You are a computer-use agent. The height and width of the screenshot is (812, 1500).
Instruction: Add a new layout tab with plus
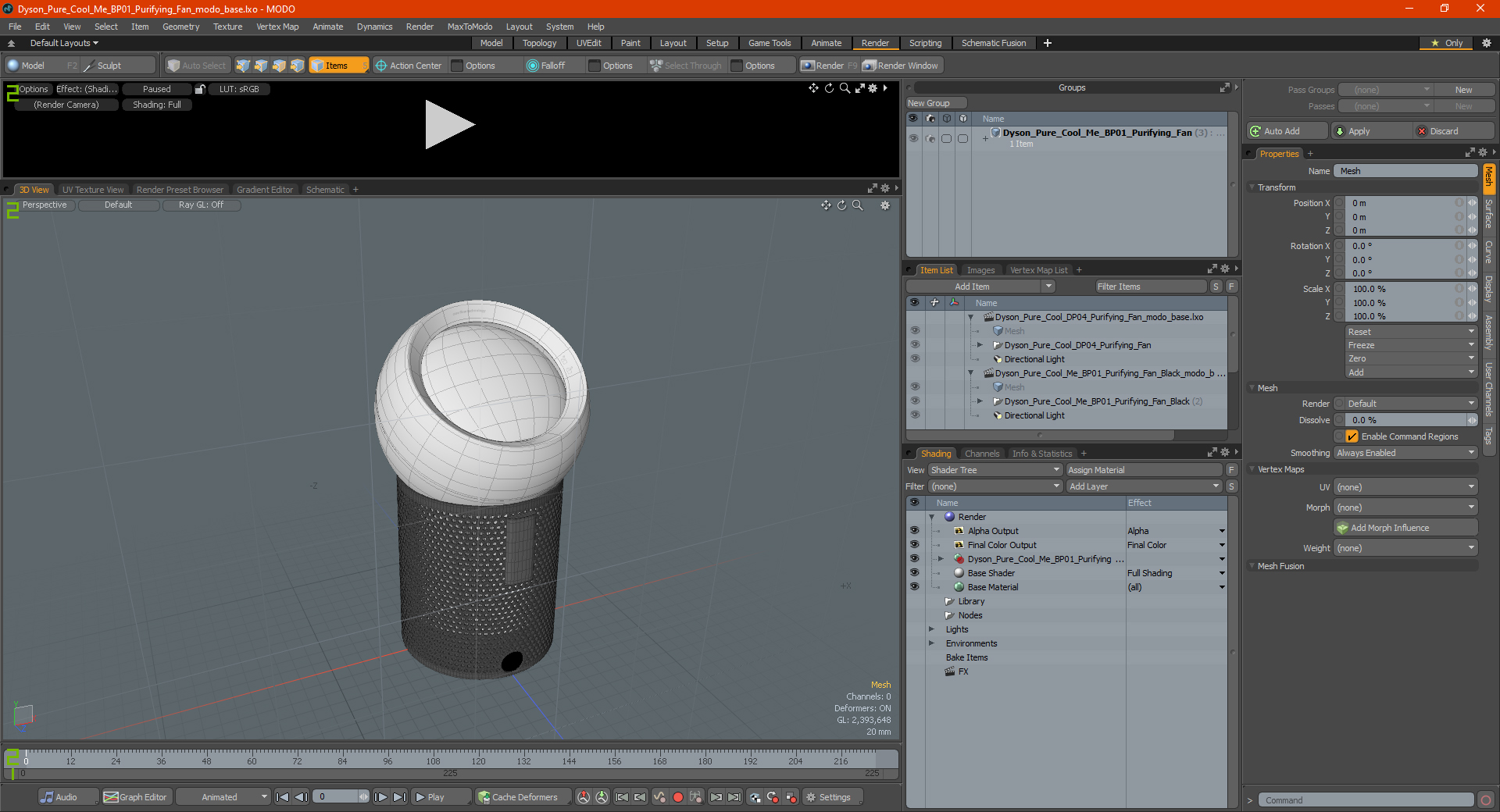1048,43
